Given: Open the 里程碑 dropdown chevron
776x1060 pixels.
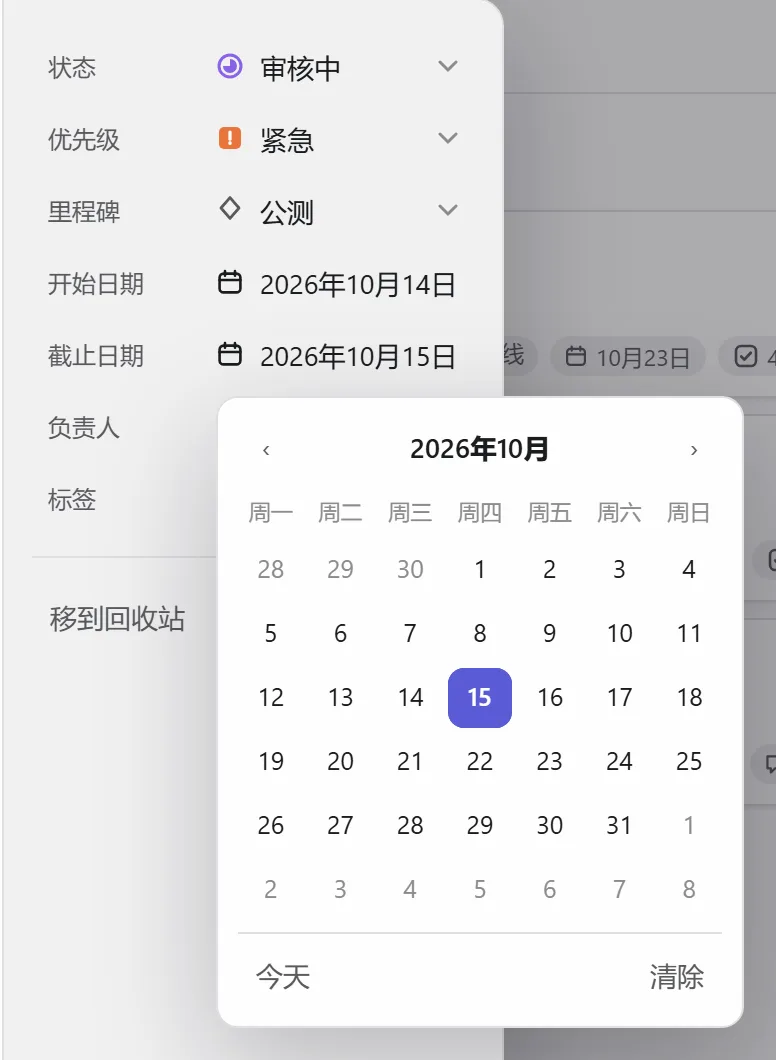Looking at the screenshot, I should click(448, 210).
